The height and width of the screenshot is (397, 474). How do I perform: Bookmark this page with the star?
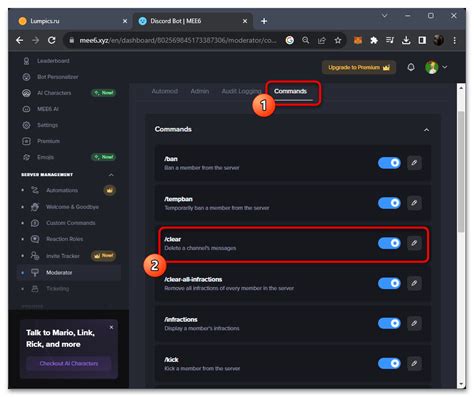coord(338,40)
